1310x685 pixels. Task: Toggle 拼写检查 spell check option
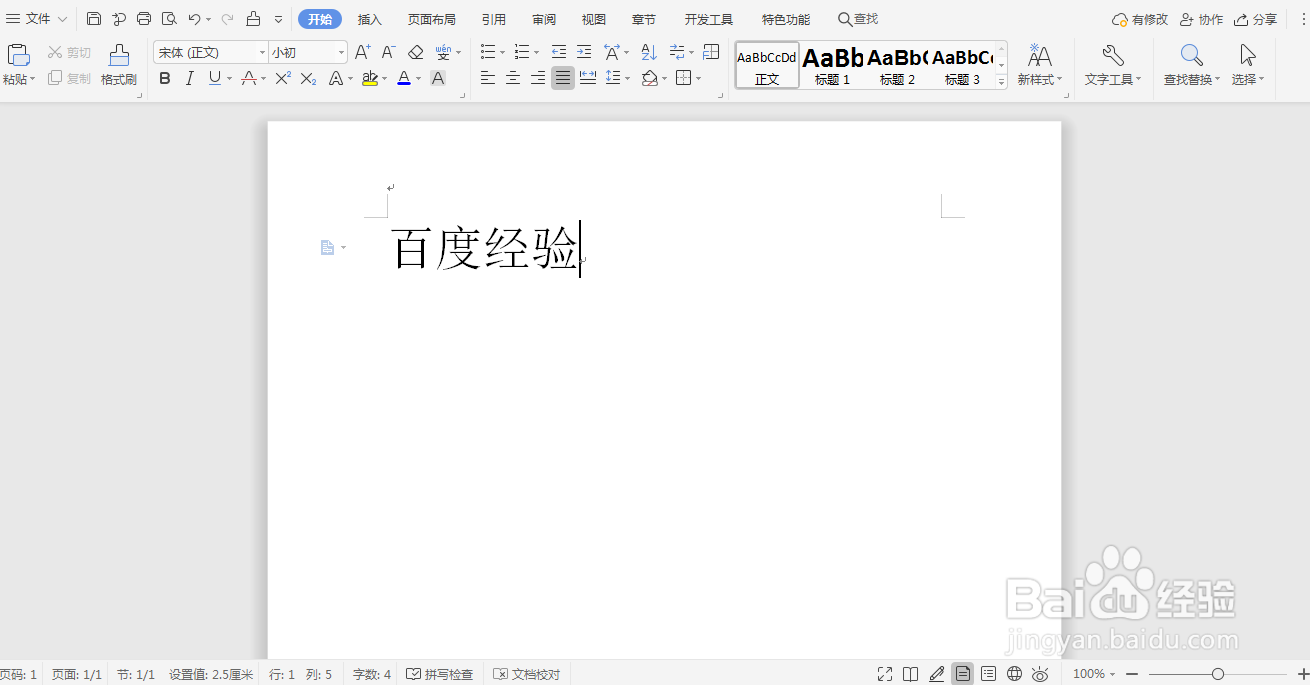coord(440,673)
